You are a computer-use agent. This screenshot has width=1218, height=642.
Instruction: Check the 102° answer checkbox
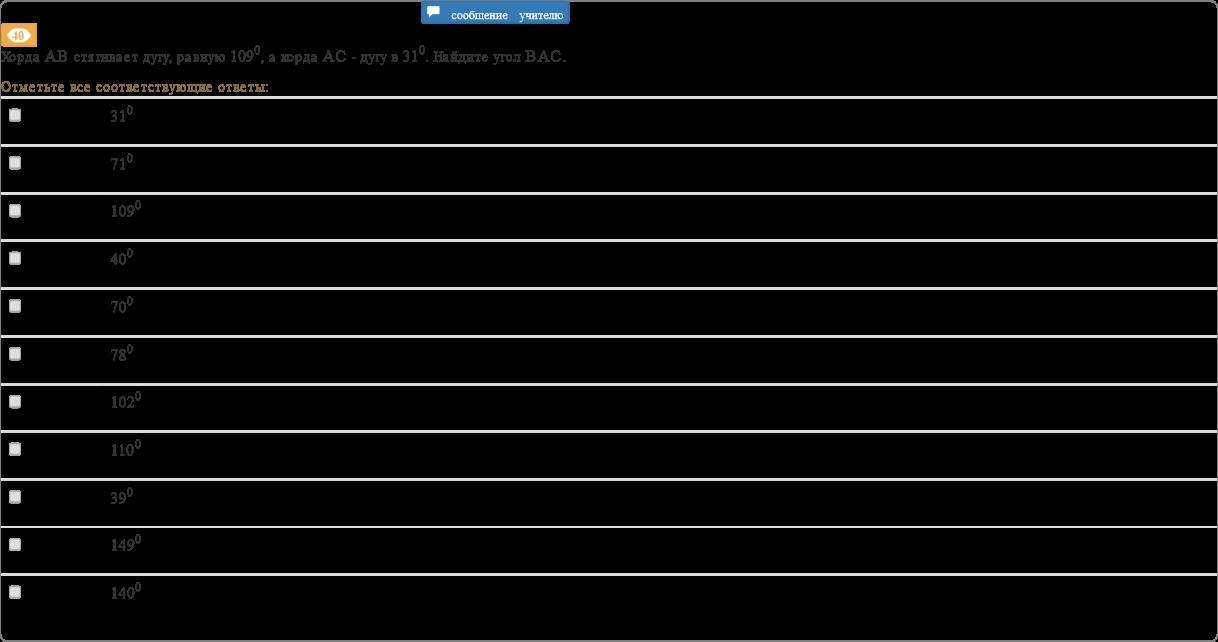point(15,402)
